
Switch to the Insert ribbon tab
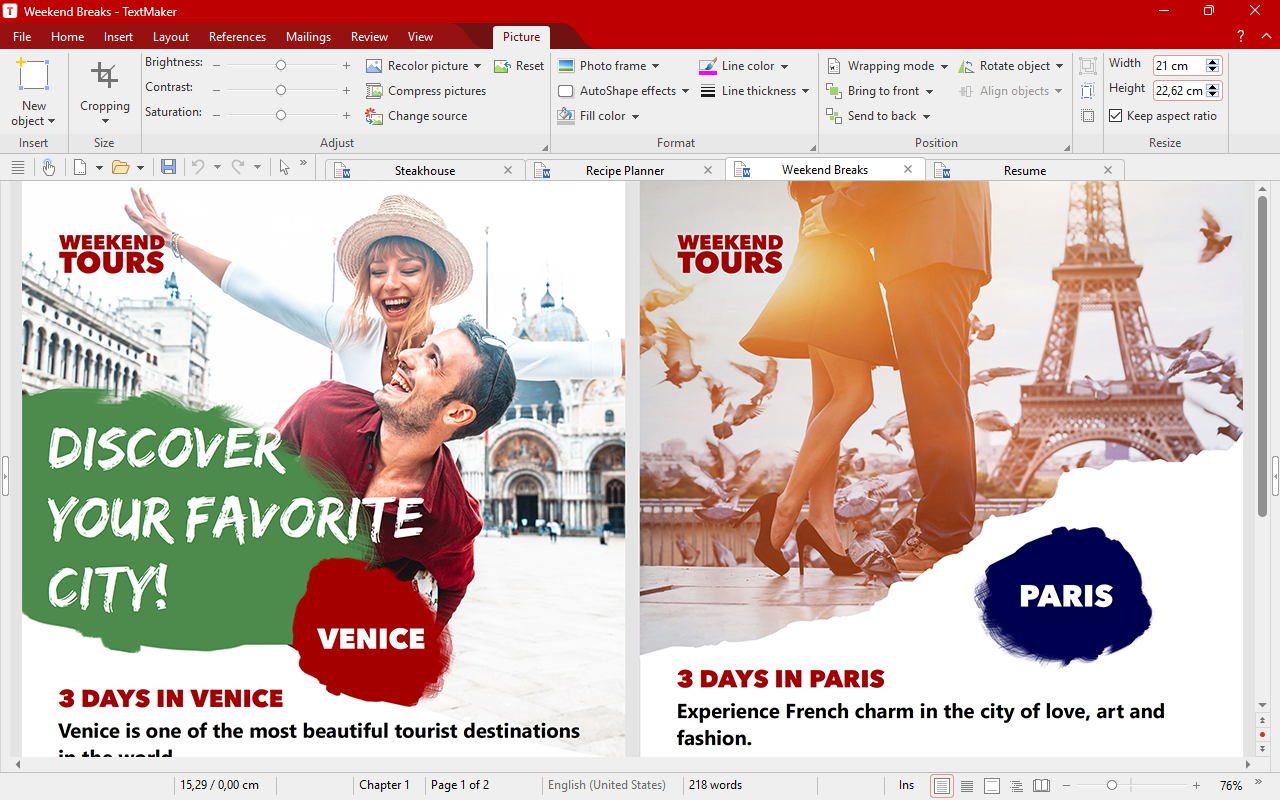(118, 37)
